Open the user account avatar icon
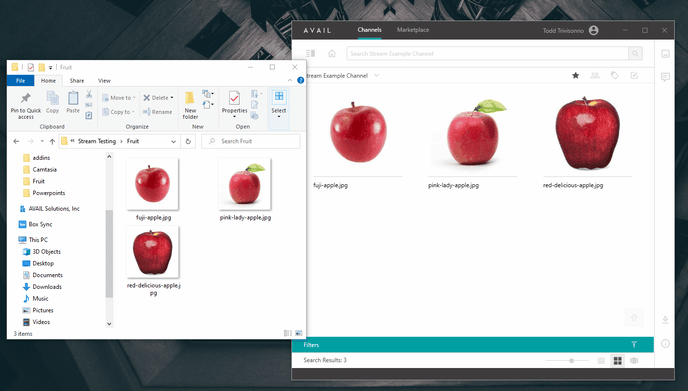 594,30
